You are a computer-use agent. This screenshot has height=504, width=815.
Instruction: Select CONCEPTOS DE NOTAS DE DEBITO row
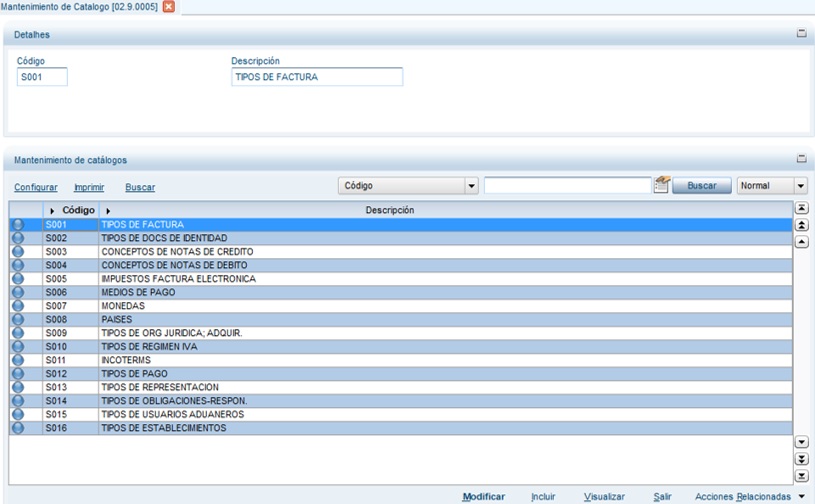click(401, 265)
